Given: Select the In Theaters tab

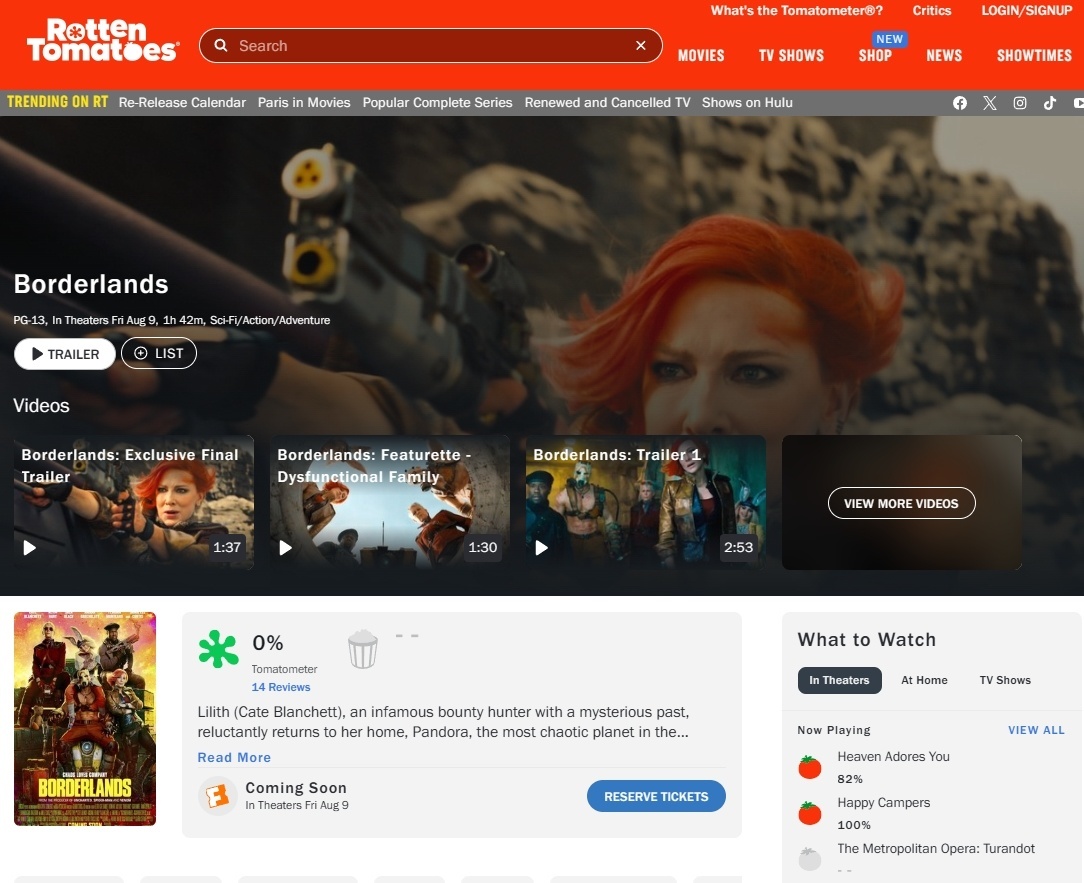Looking at the screenshot, I should coord(839,680).
